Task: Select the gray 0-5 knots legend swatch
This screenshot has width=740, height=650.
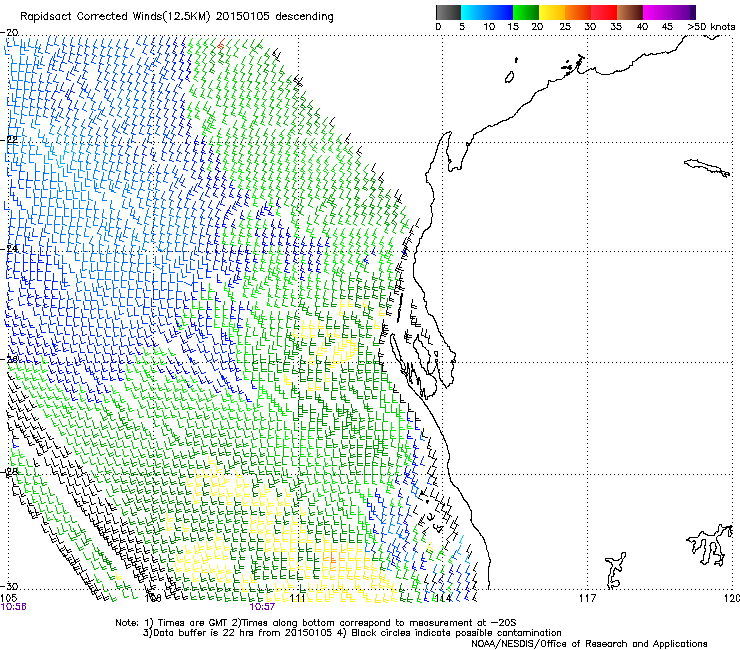Action: [x=448, y=12]
